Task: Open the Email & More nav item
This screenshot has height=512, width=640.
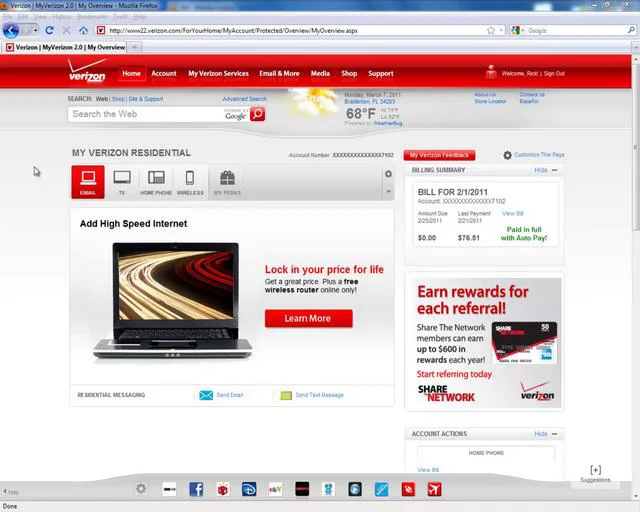Action: [x=279, y=73]
